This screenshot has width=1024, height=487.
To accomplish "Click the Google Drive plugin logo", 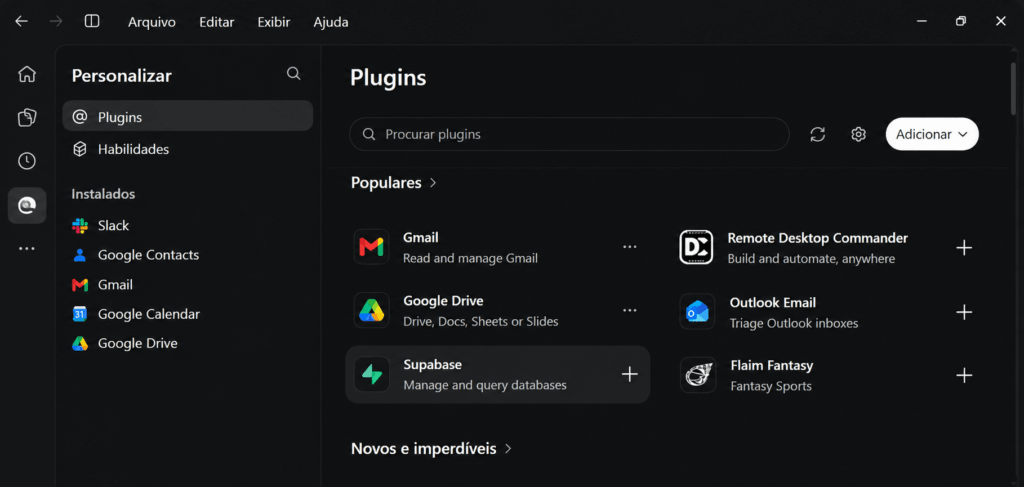I will [372, 310].
